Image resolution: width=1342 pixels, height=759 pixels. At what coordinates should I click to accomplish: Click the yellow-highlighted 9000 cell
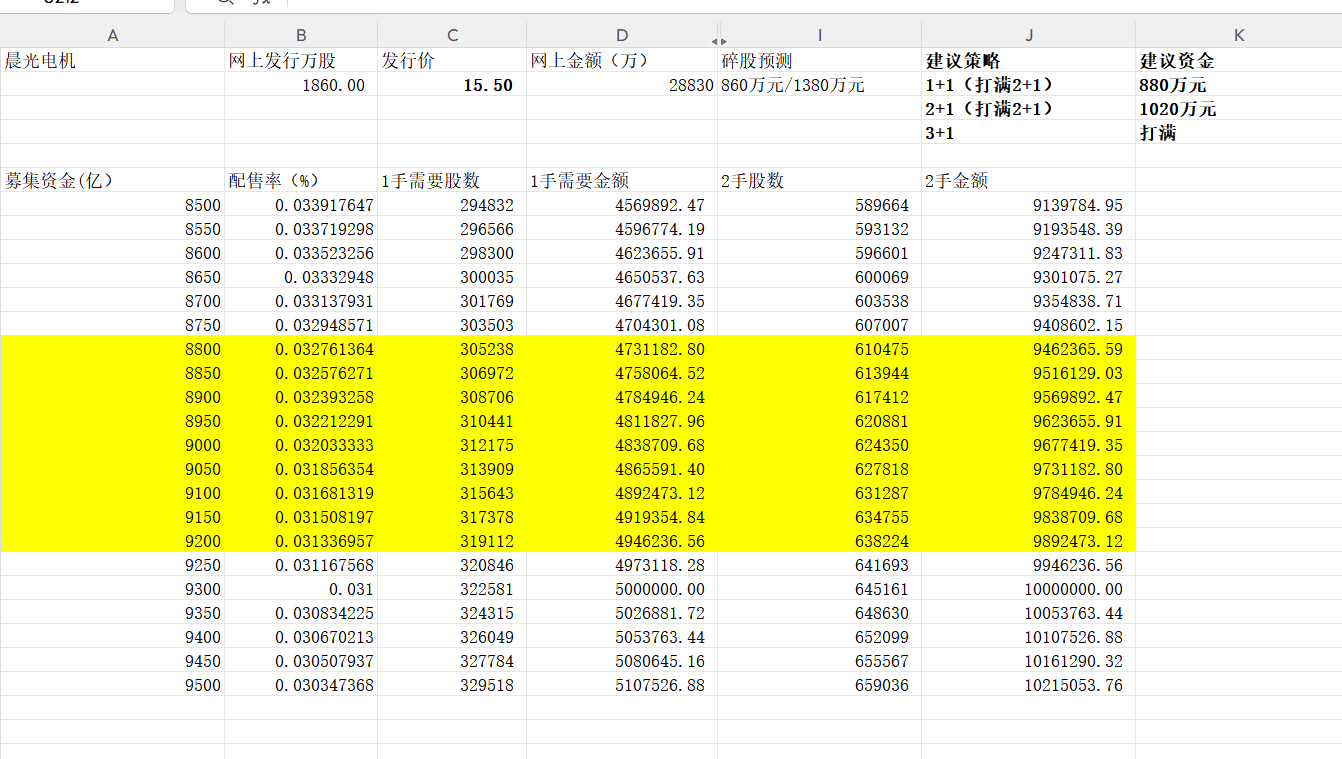click(x=112, y=445)
